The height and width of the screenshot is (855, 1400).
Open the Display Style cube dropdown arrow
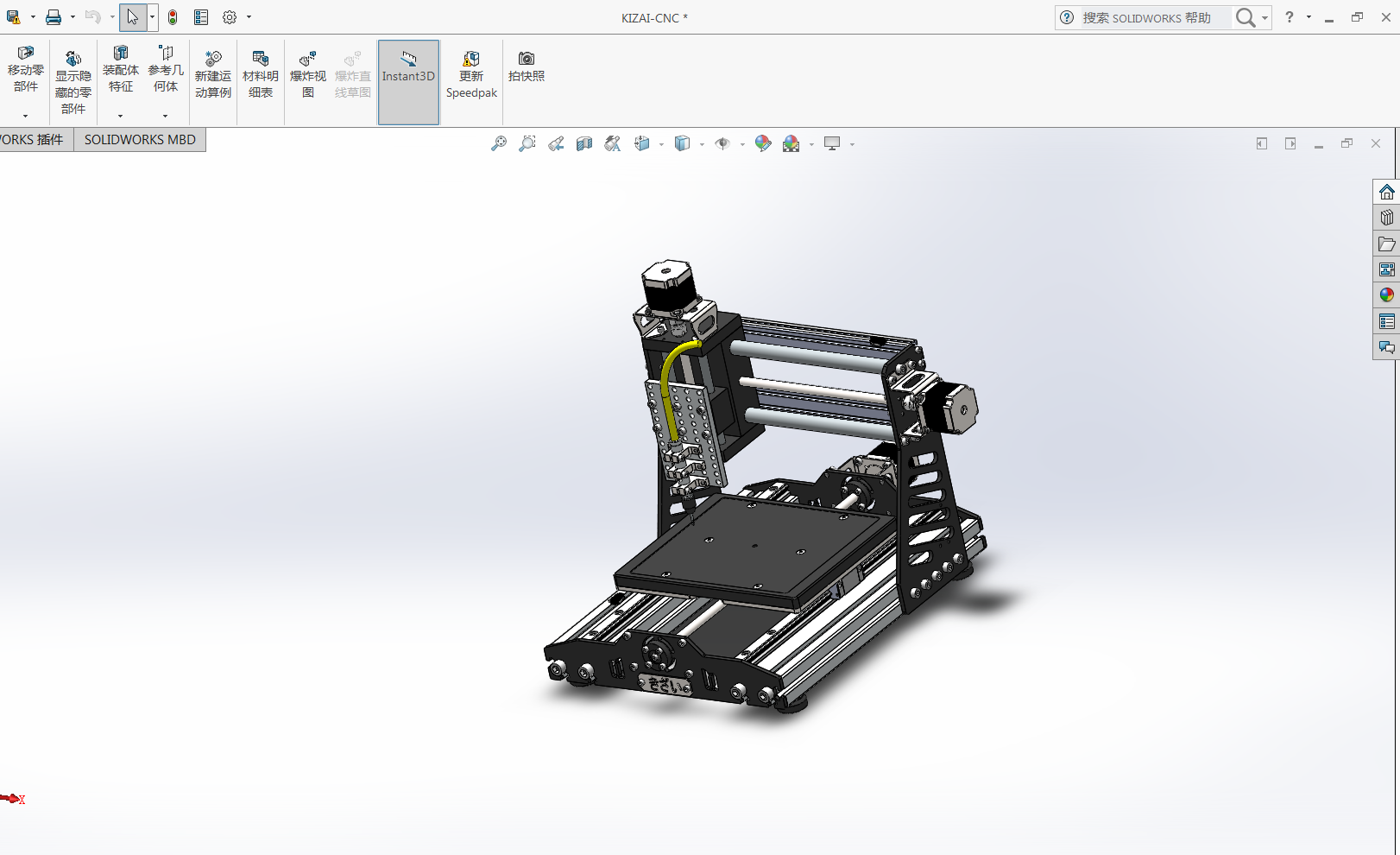pos(702,145)
